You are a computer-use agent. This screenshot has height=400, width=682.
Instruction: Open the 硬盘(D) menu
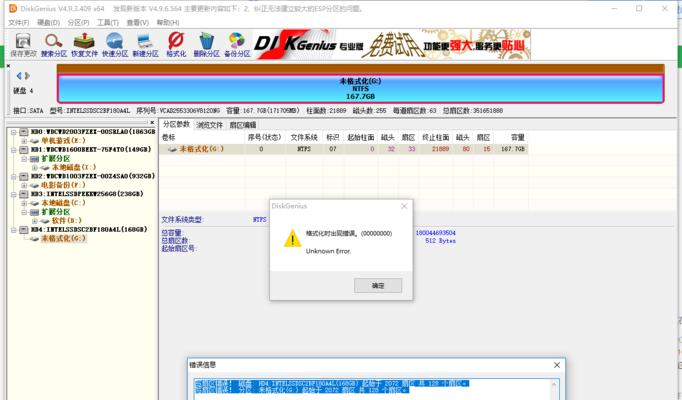point(48,22)
